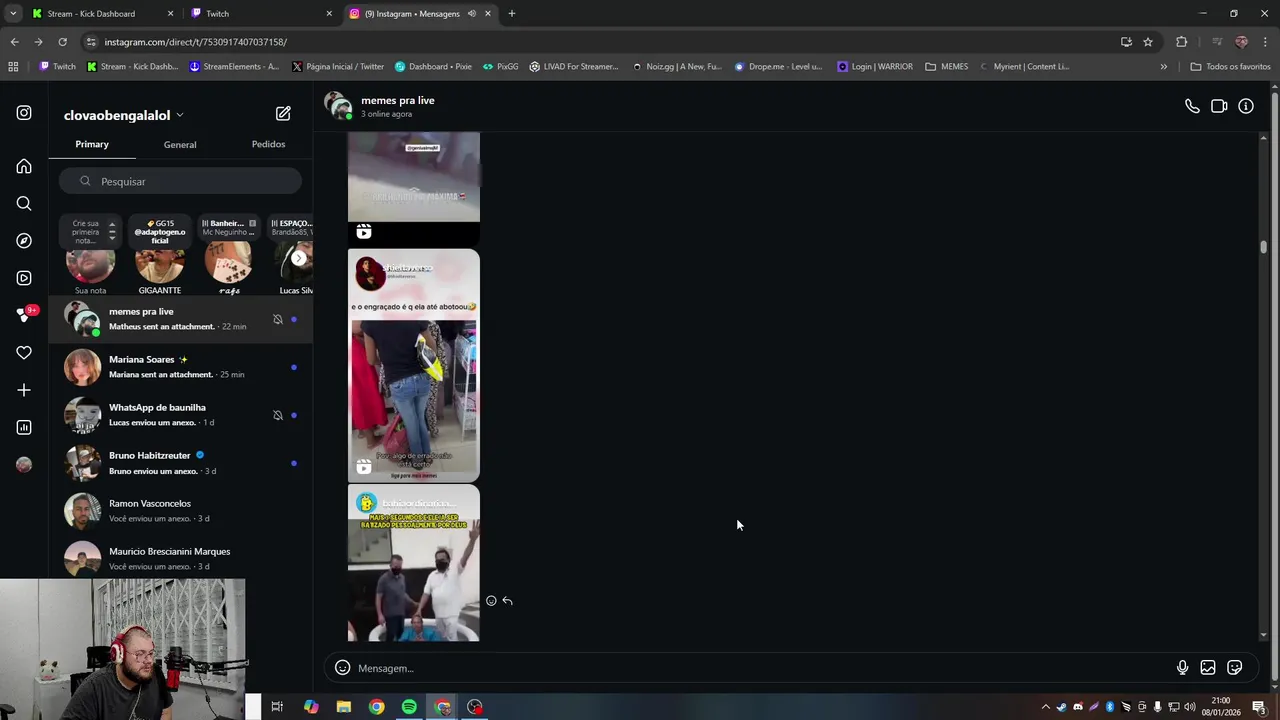Switch to the Pedidos requests tab

(268, 144)
